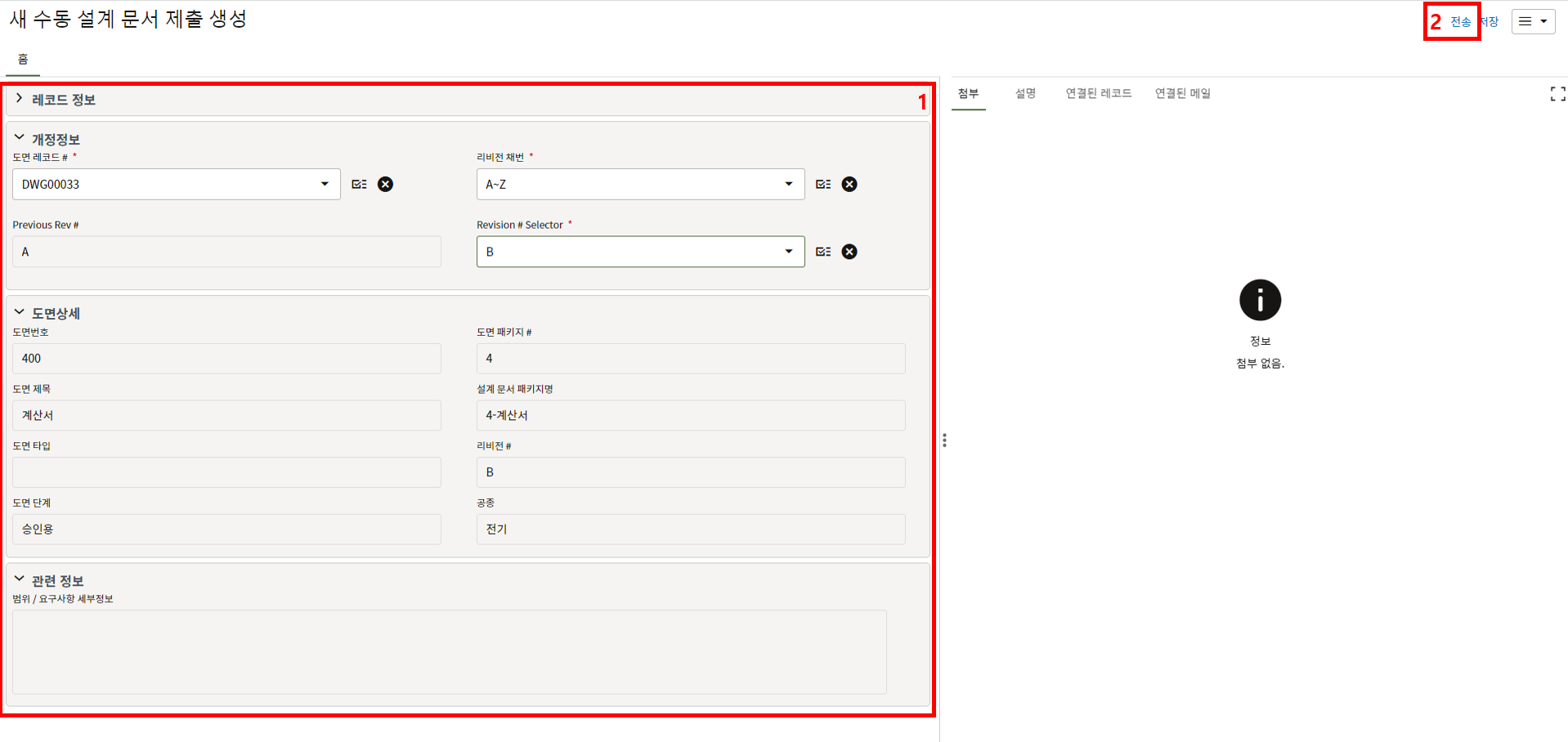The height and width of the screenshot is (742, 1568).
Task: Clear the 도면 레코드 # field value
Action: point(385,185)
